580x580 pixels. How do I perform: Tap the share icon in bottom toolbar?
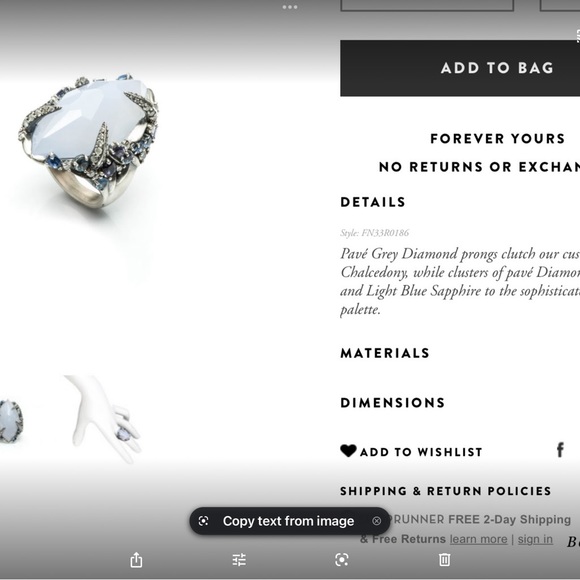(x=136, y=560)
